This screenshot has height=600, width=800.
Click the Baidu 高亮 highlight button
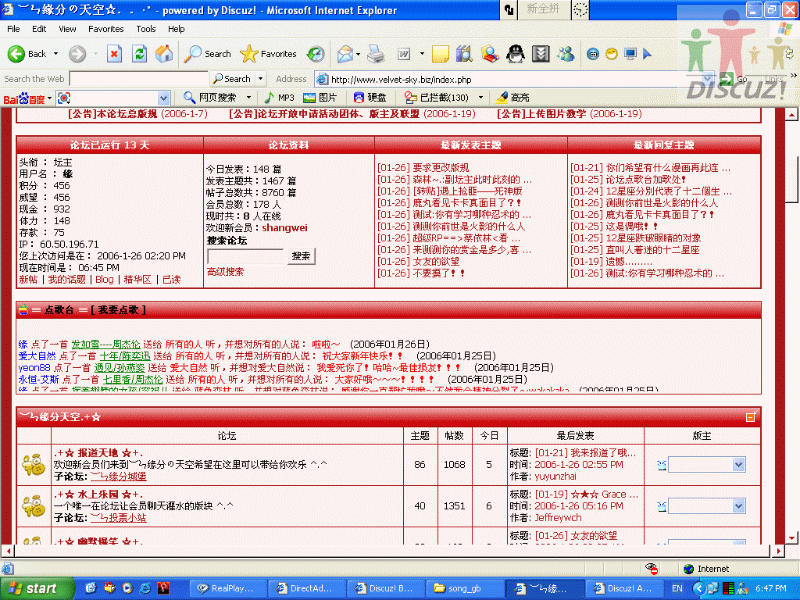coord(513,97)
